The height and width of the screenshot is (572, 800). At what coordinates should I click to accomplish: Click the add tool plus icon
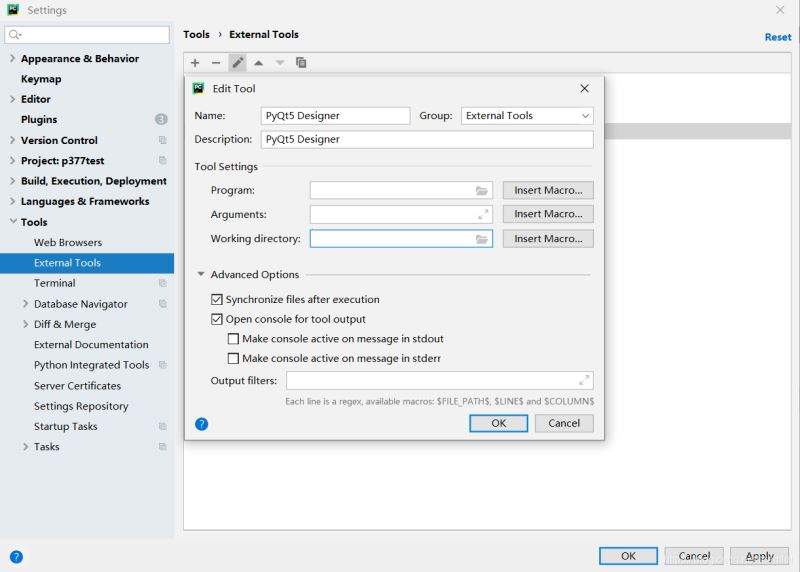point(195,63)
